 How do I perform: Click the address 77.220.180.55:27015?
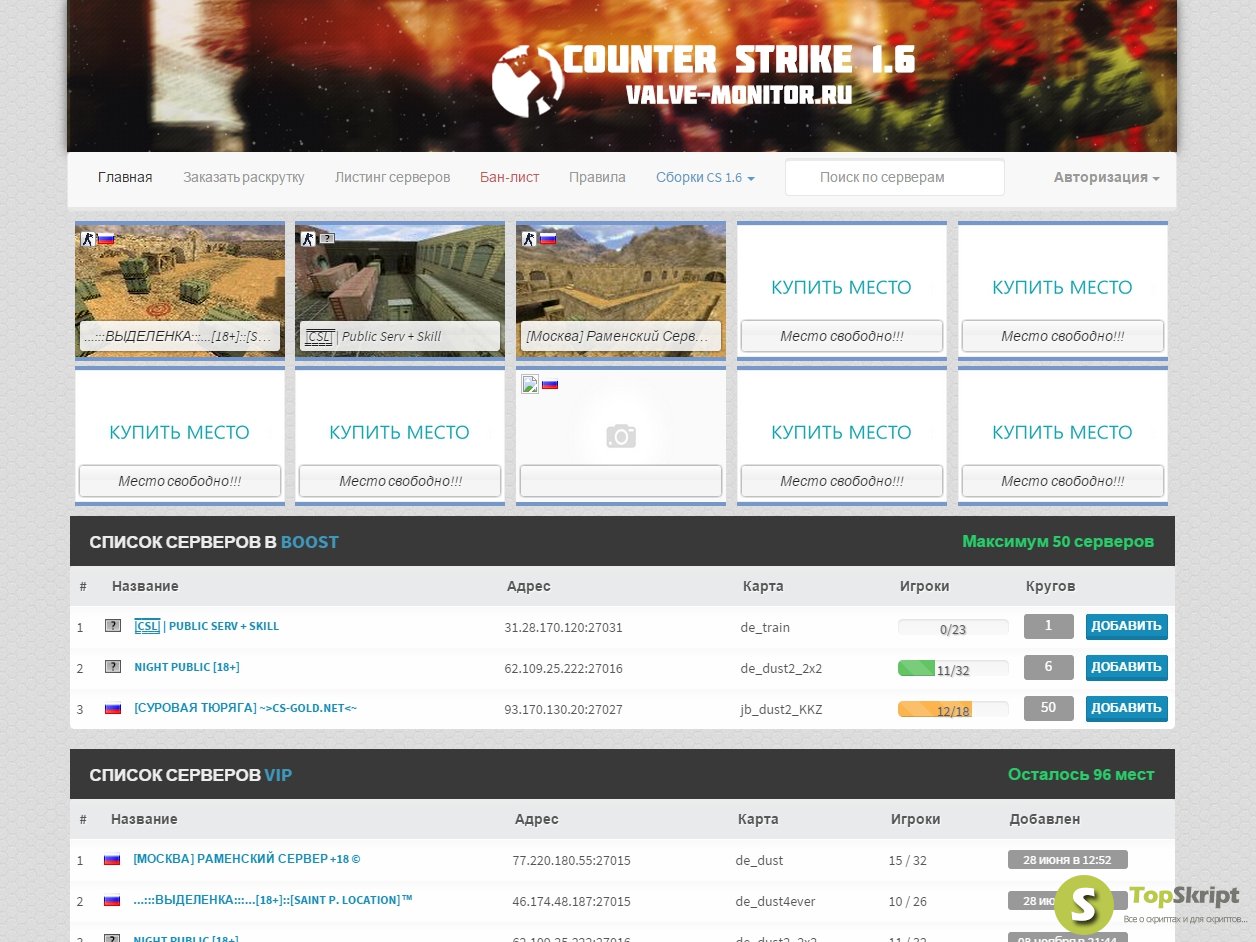[x=571, y=861]
